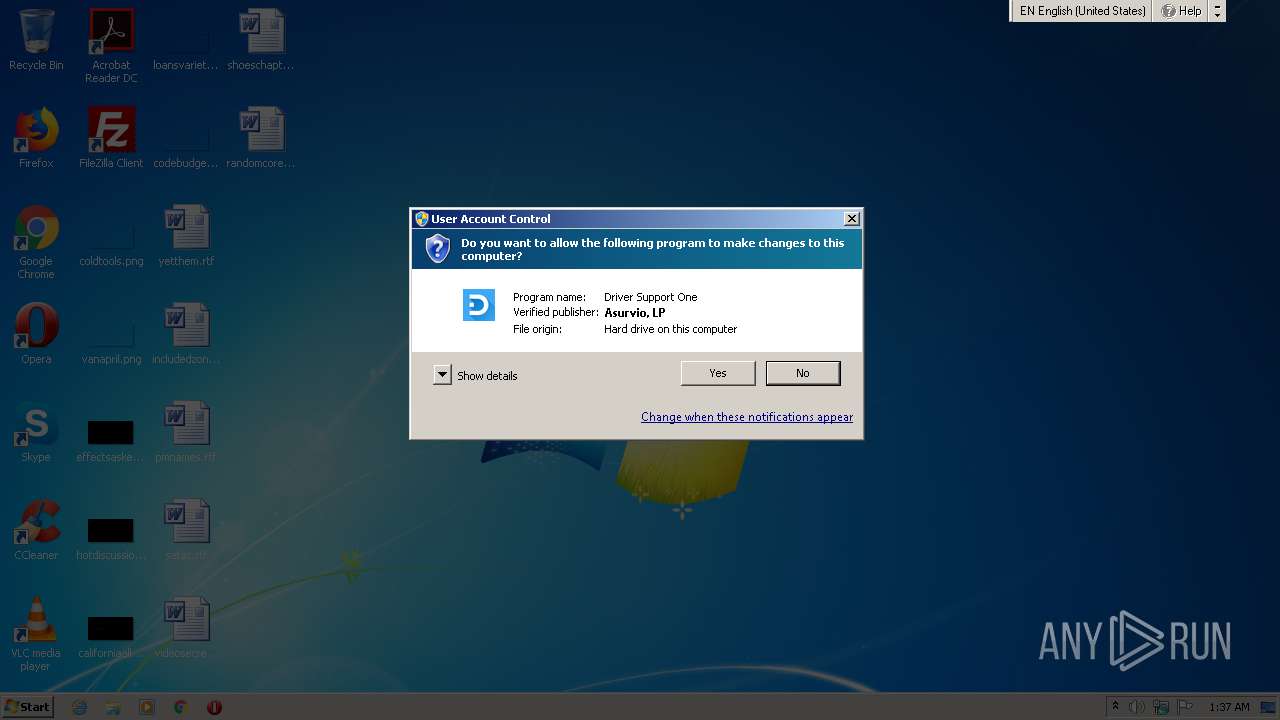Click No in the User Account Control dialog
Image resolution: width=1280 pixels, height=720 pixels.
point(803,373)
